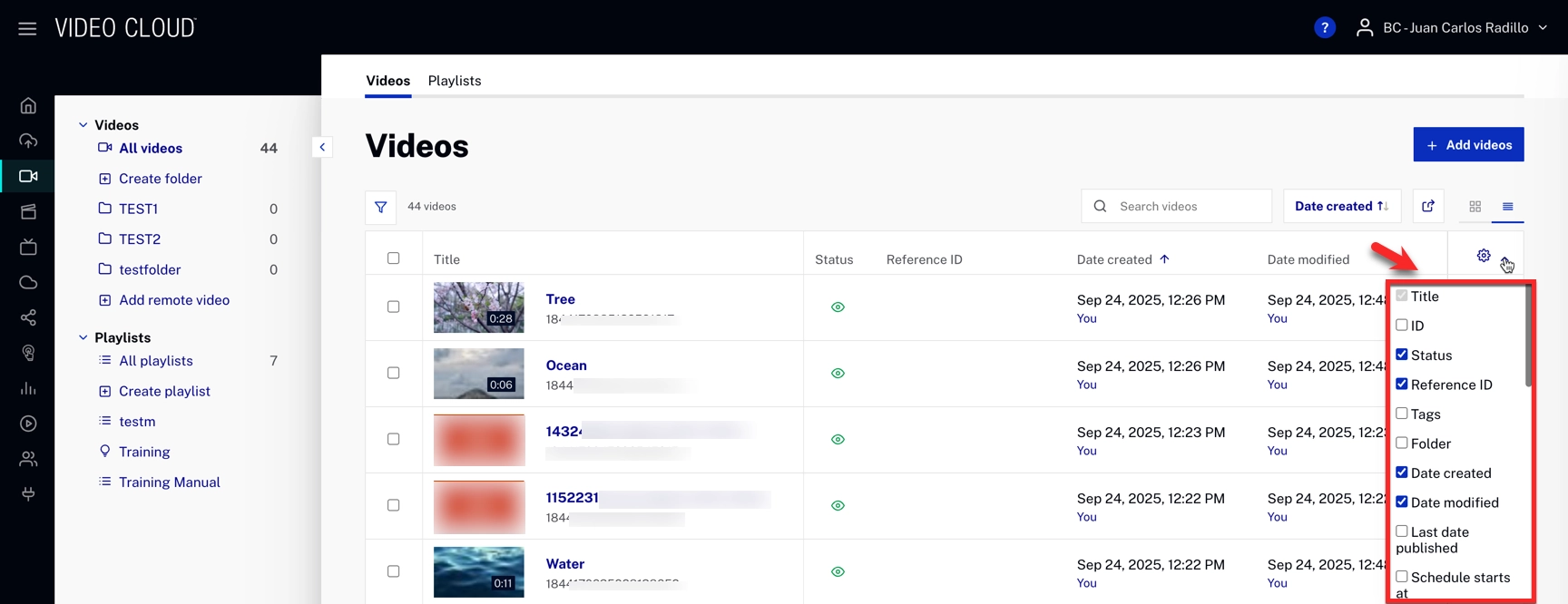Uncheck the Status column checkbox
1568x604 pixels.
[x=1402, y=355]
